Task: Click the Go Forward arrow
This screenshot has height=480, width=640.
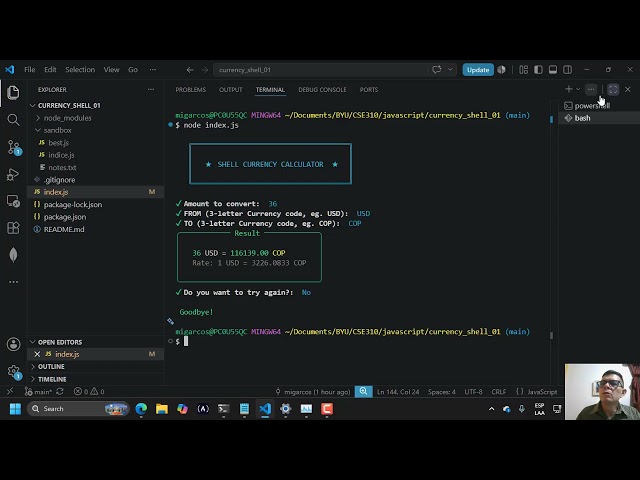Action: [204, 70]
